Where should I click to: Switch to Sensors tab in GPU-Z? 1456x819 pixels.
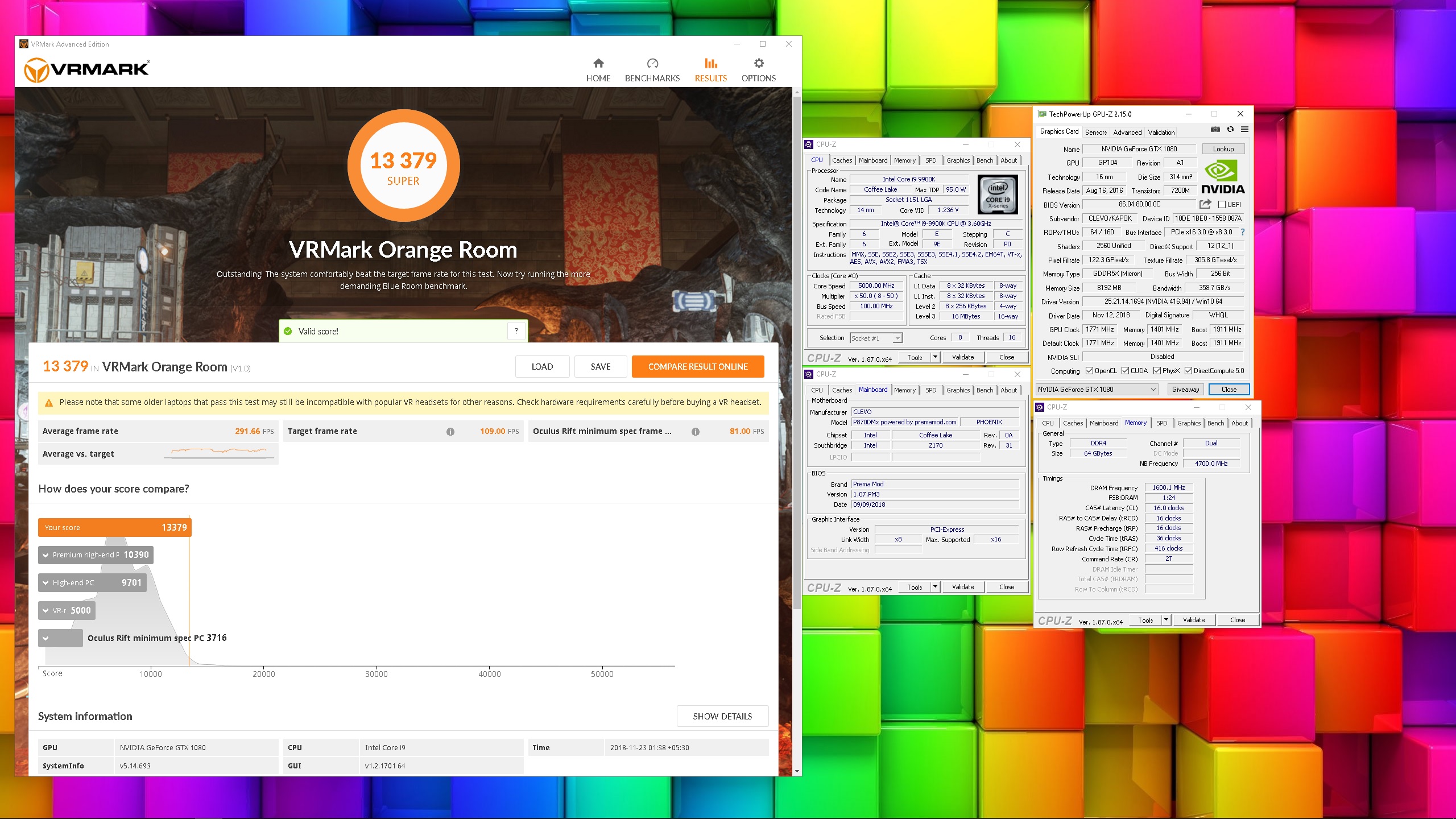coord(1096,132)
